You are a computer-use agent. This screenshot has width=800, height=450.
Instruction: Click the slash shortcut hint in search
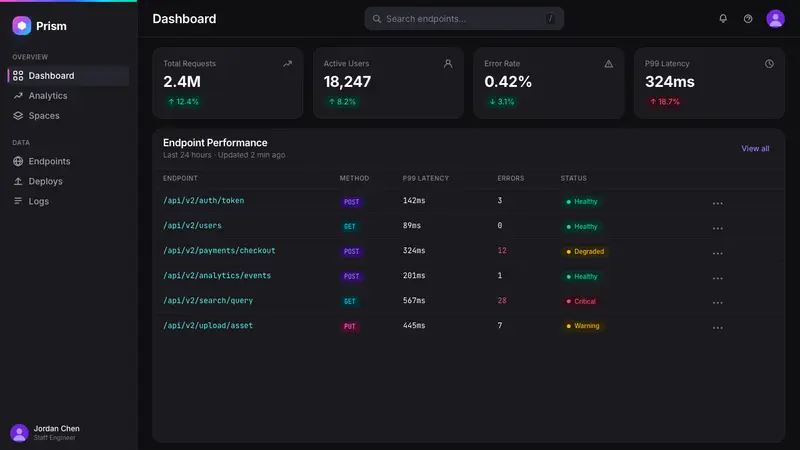coord(550,19)
